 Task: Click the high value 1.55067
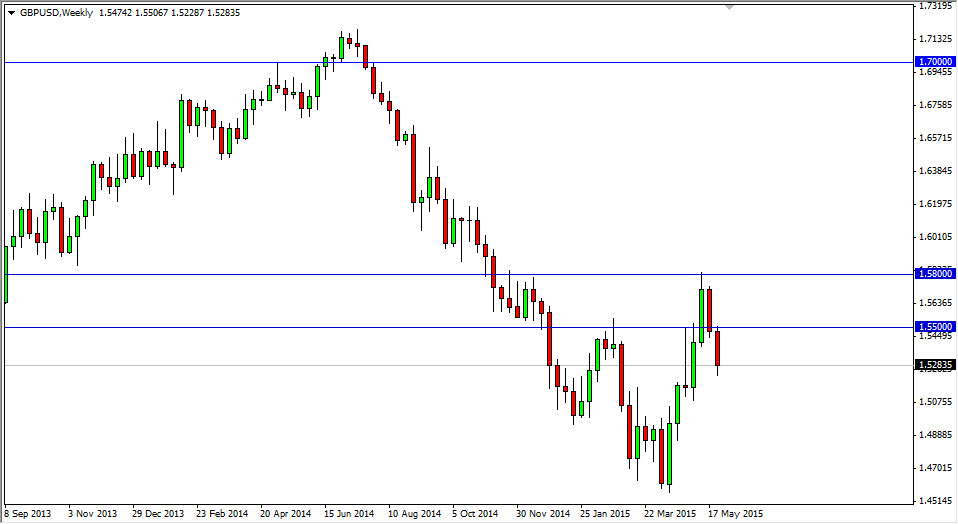pos(152,13)
